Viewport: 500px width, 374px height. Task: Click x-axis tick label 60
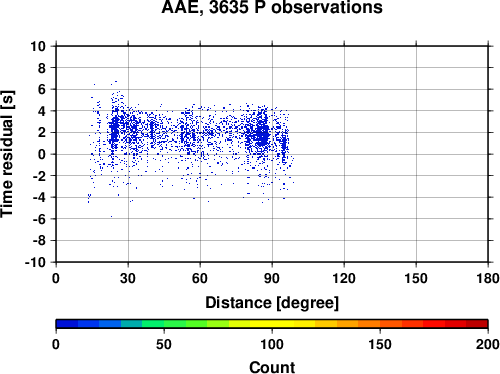200,278
